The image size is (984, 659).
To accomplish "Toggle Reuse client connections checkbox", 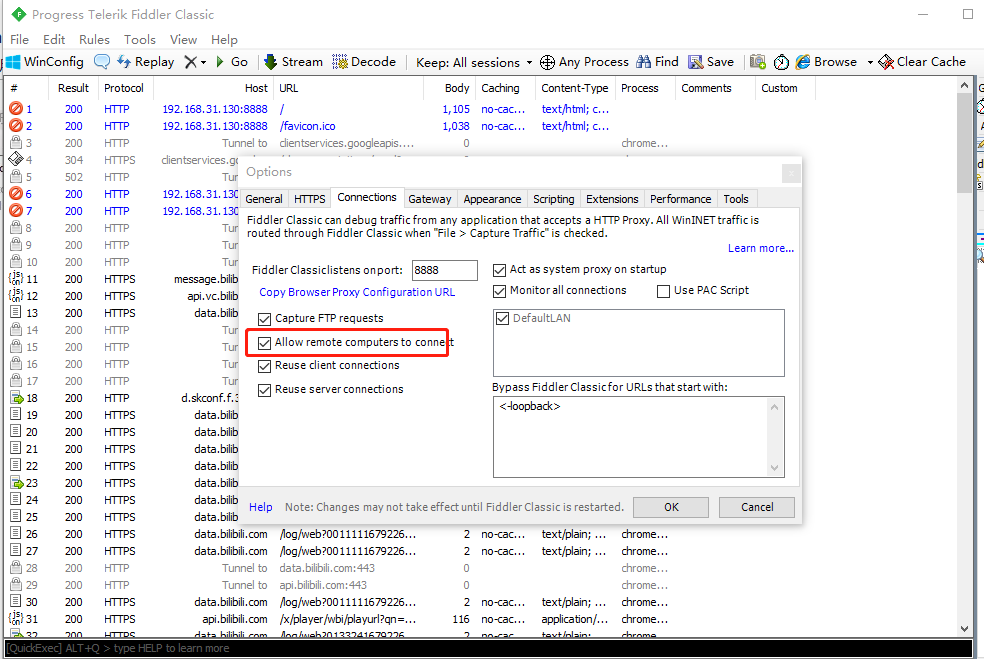I will pos(264,366).
